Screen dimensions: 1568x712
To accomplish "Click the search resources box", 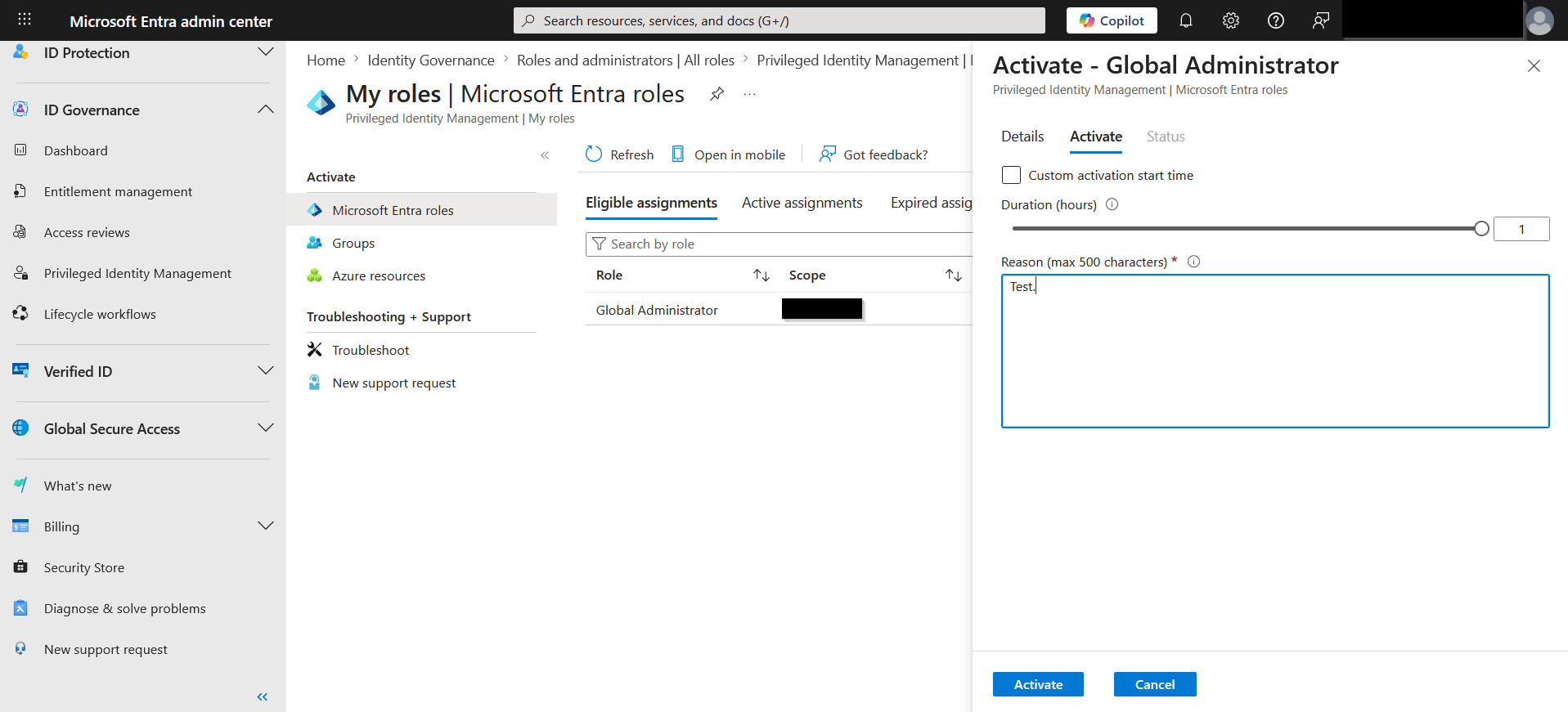I will (780, 20).
